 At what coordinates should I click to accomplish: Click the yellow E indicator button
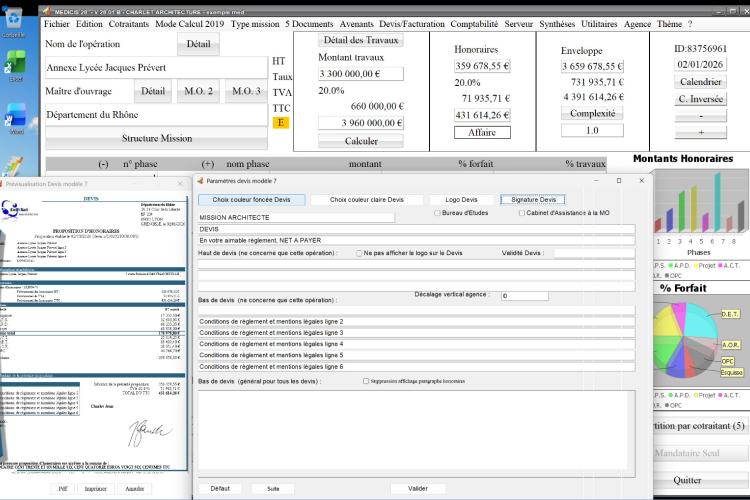point(280,122)
